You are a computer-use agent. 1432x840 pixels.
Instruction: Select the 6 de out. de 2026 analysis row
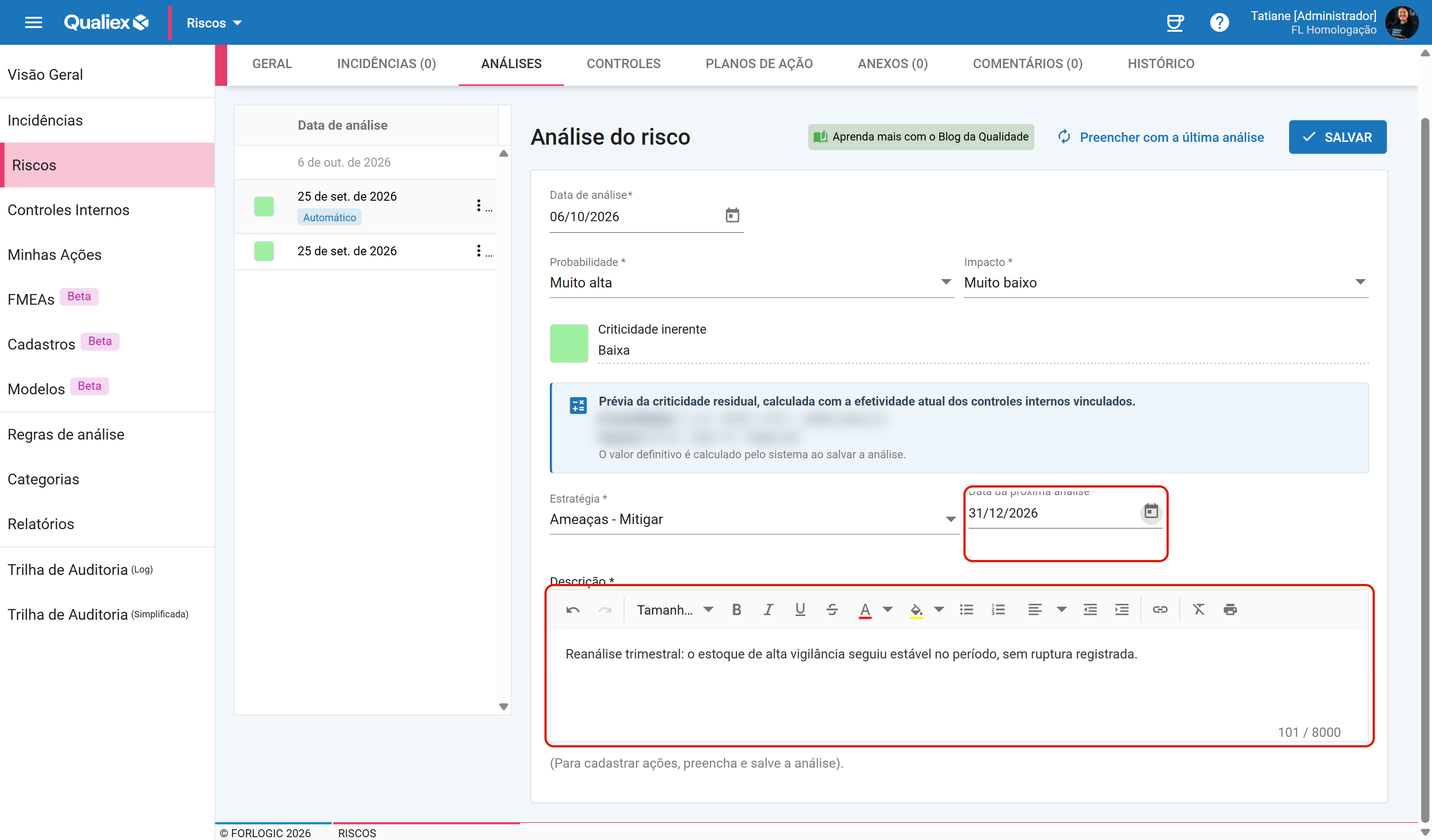click(366, 162)
